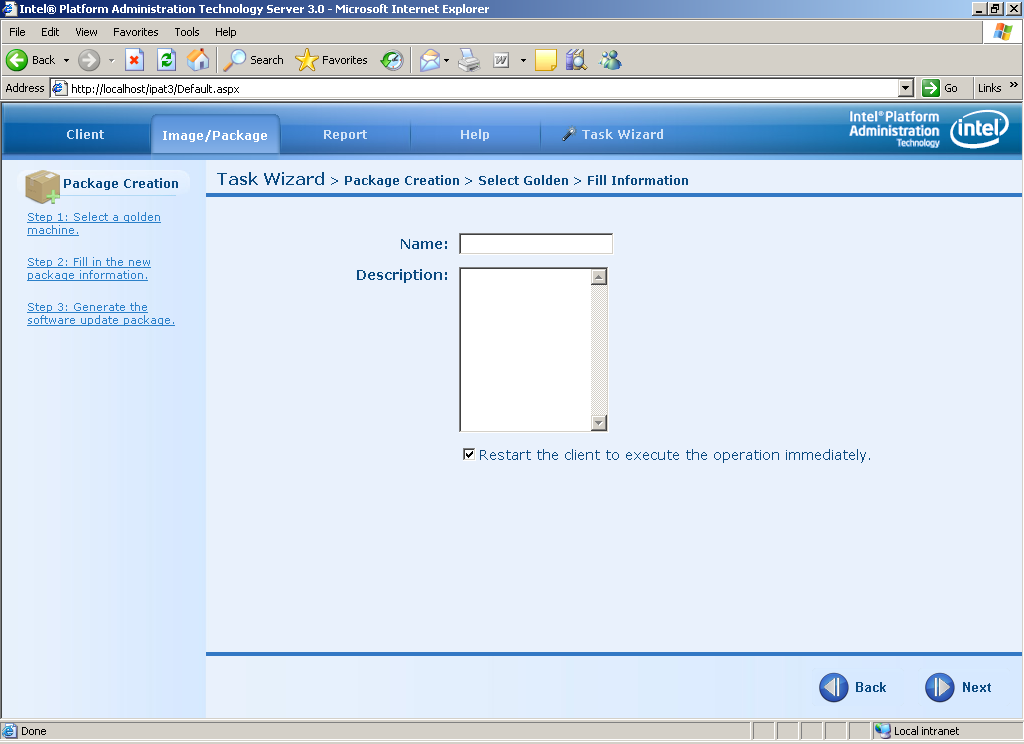
Task: Open the Favorites star toolbar button
Action: [x=331, y=60]
